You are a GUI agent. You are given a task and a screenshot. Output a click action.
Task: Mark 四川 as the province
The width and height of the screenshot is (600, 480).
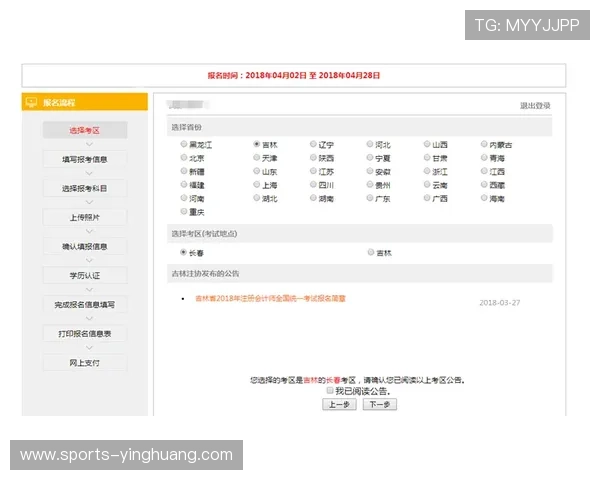point(313,184)
